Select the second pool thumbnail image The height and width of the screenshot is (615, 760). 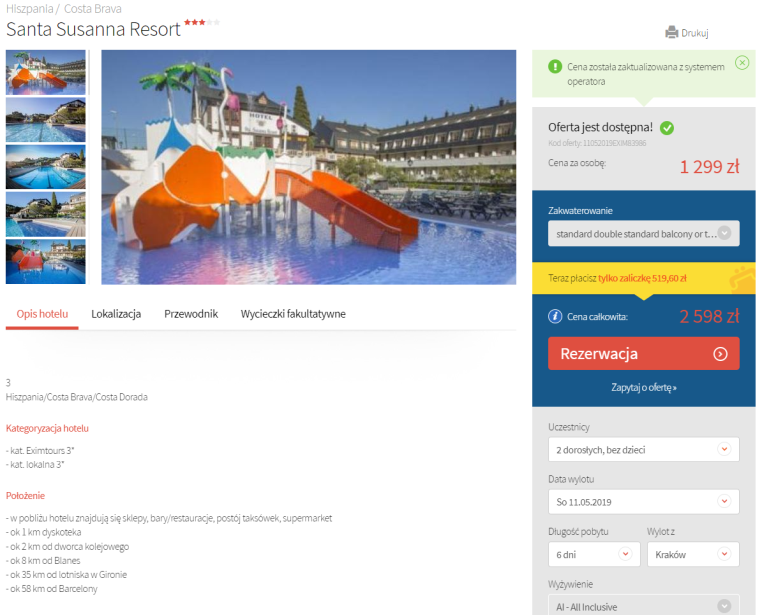click(x=46, y=120)
